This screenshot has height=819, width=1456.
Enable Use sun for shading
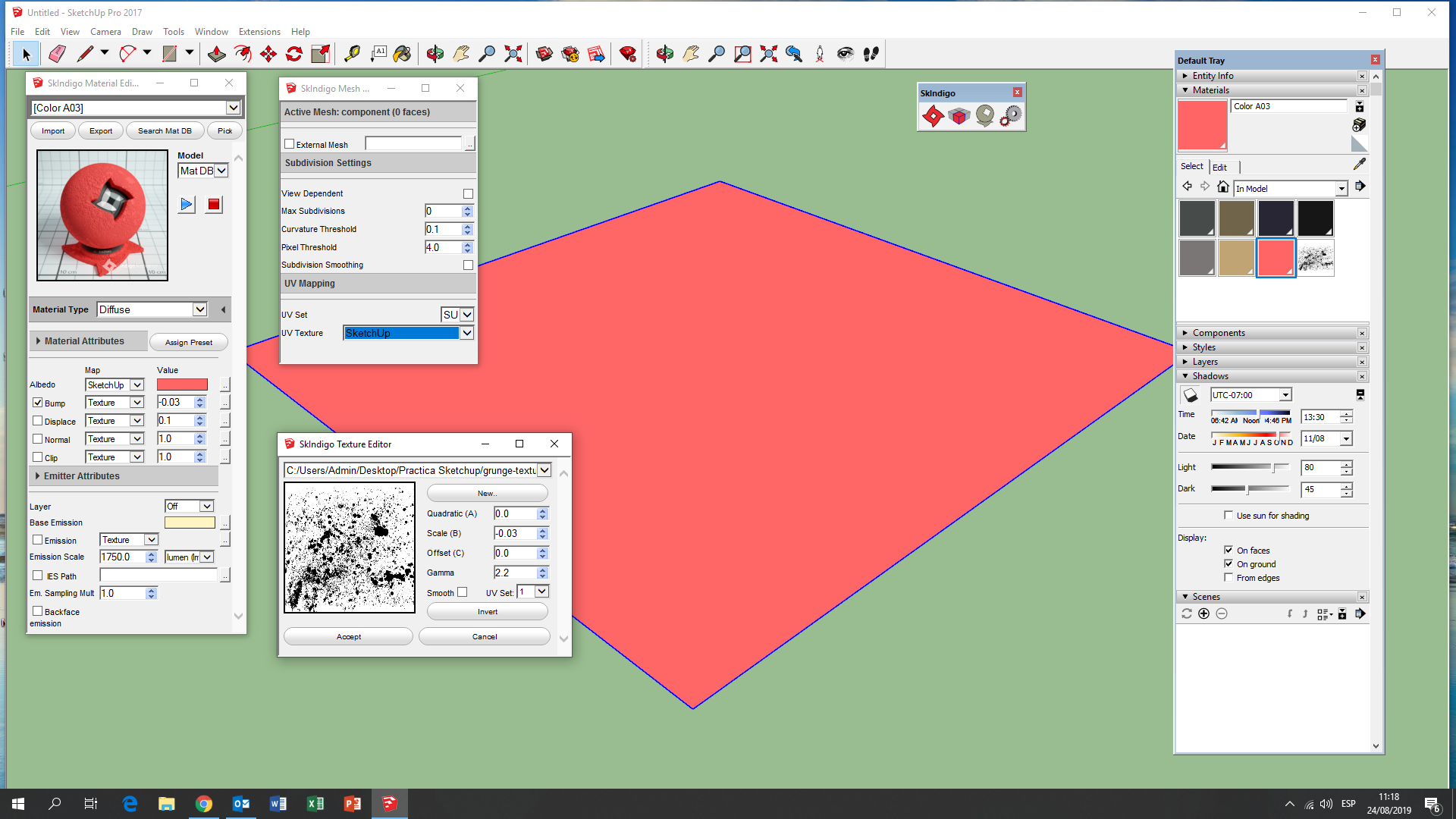1228,516
